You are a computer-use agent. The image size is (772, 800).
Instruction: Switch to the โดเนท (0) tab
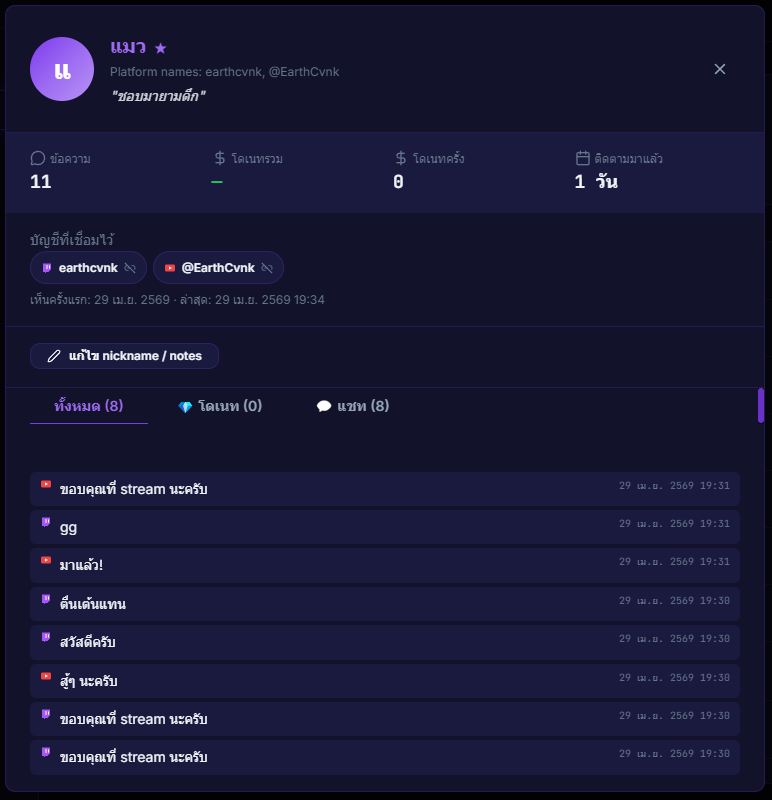click(219, 405)
